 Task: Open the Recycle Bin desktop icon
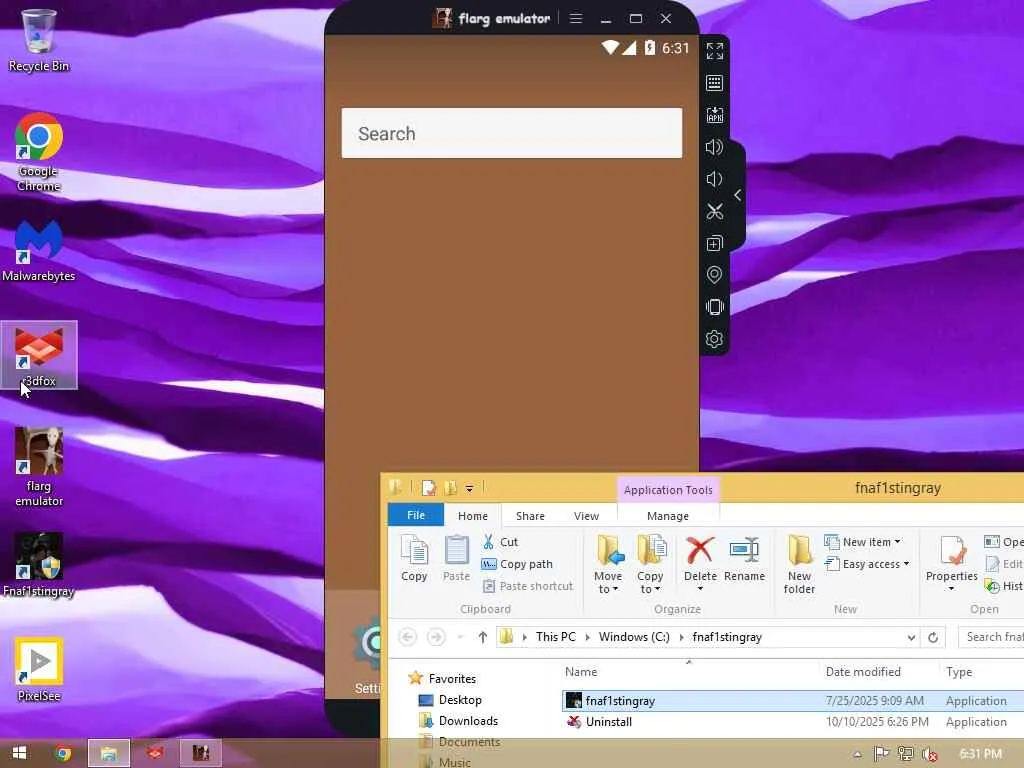[39, 40]
